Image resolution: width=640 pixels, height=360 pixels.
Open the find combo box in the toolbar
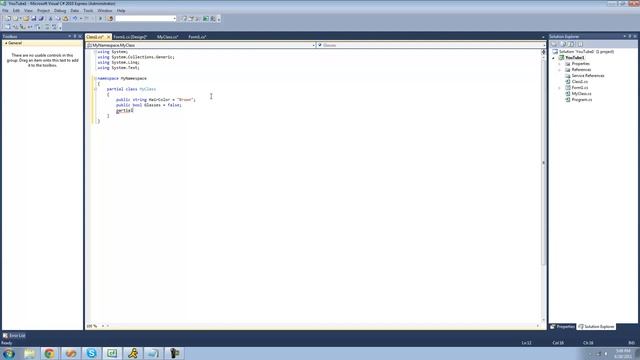pyautogui.click(x=146, y=19)
